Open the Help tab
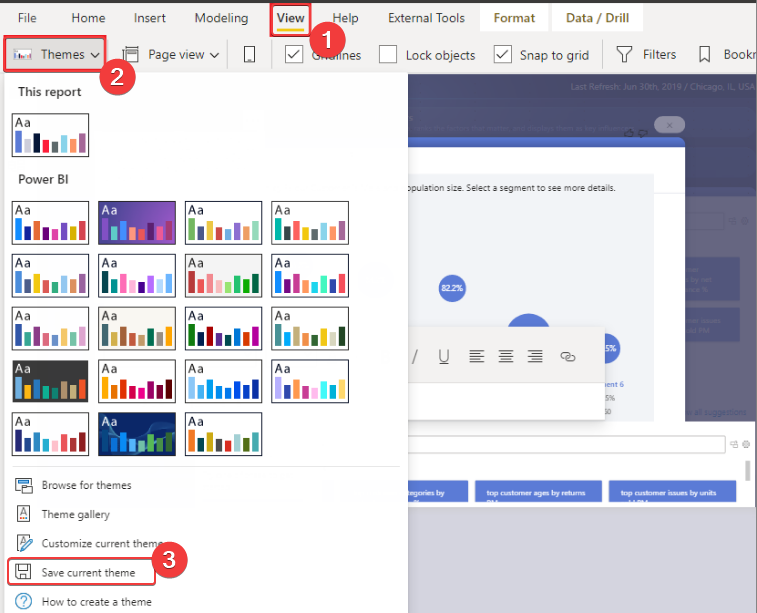Screen dimensions: 757x613 click(345, 18)
